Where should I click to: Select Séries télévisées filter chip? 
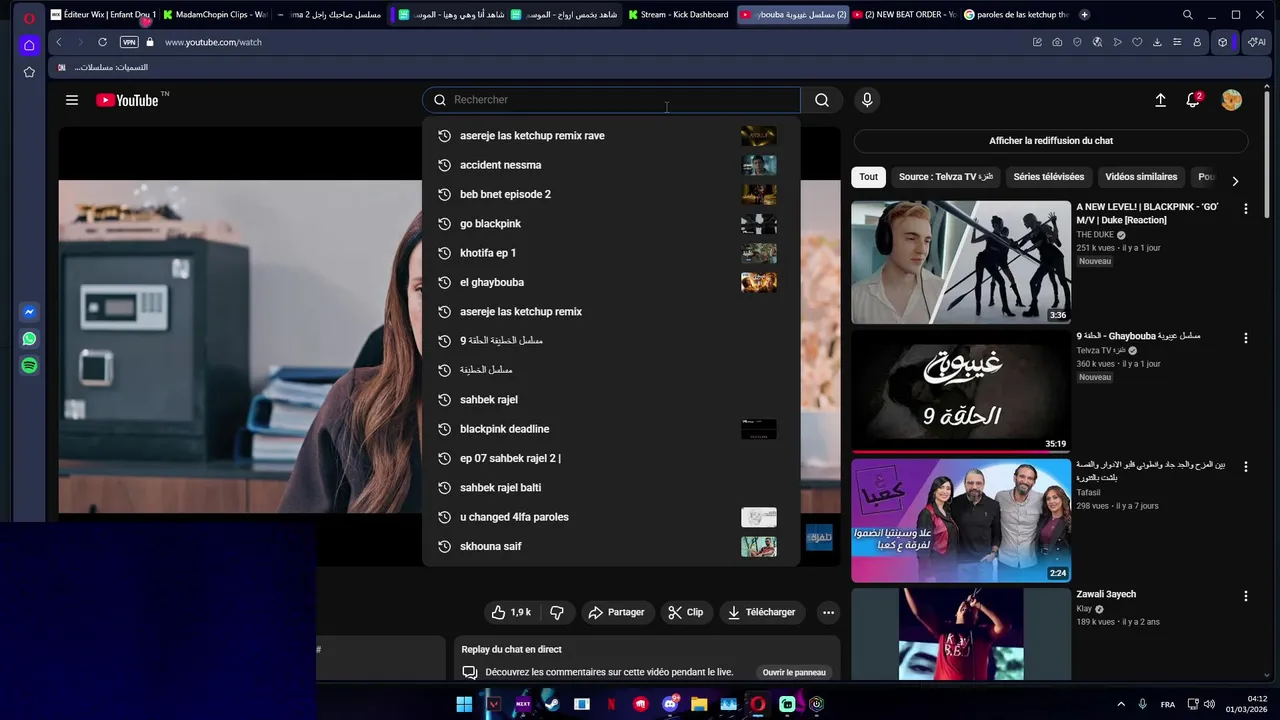coord(1049,177)
